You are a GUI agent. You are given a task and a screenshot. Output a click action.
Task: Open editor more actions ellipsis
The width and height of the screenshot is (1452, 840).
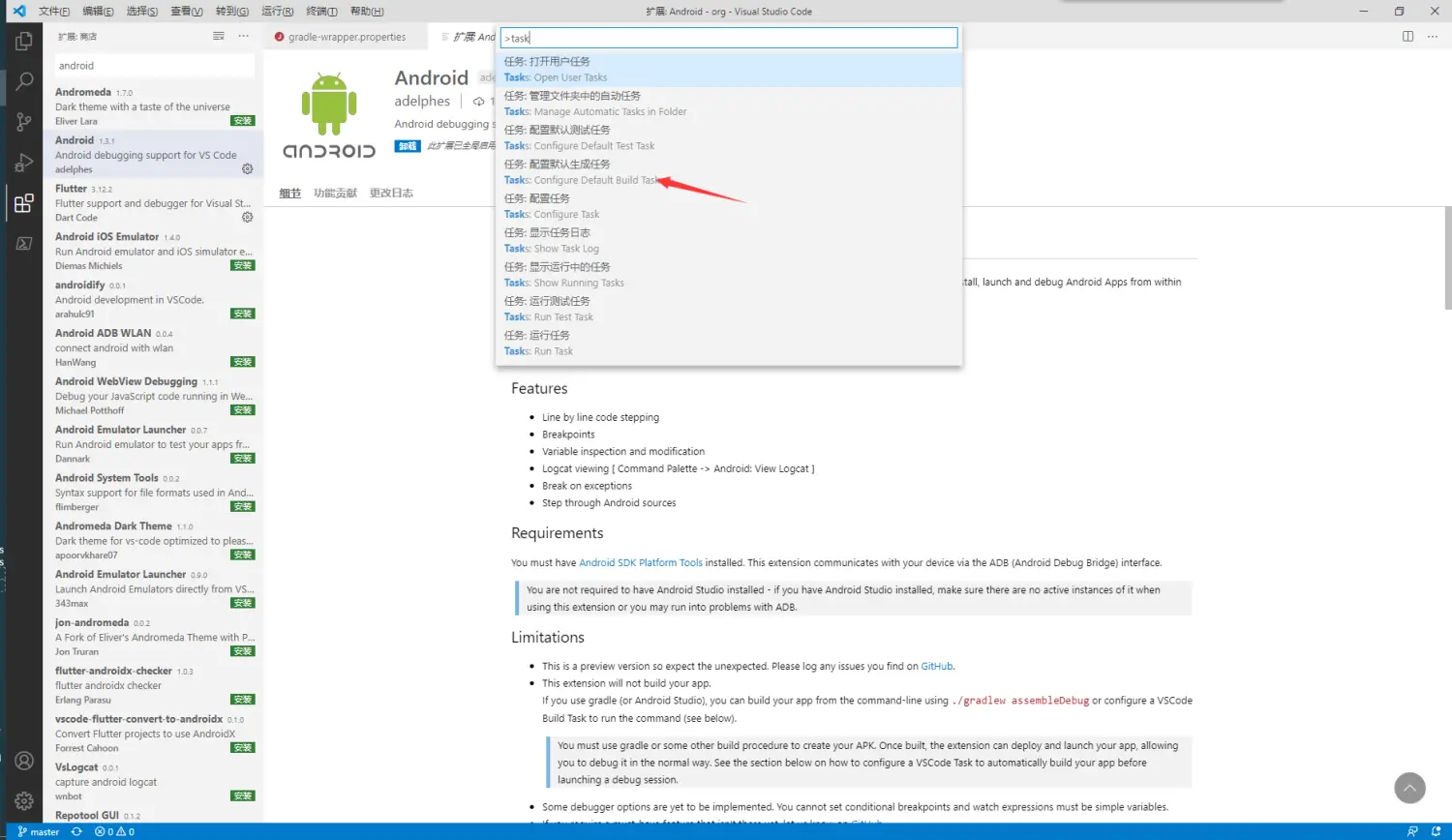tap(1435, 37)
